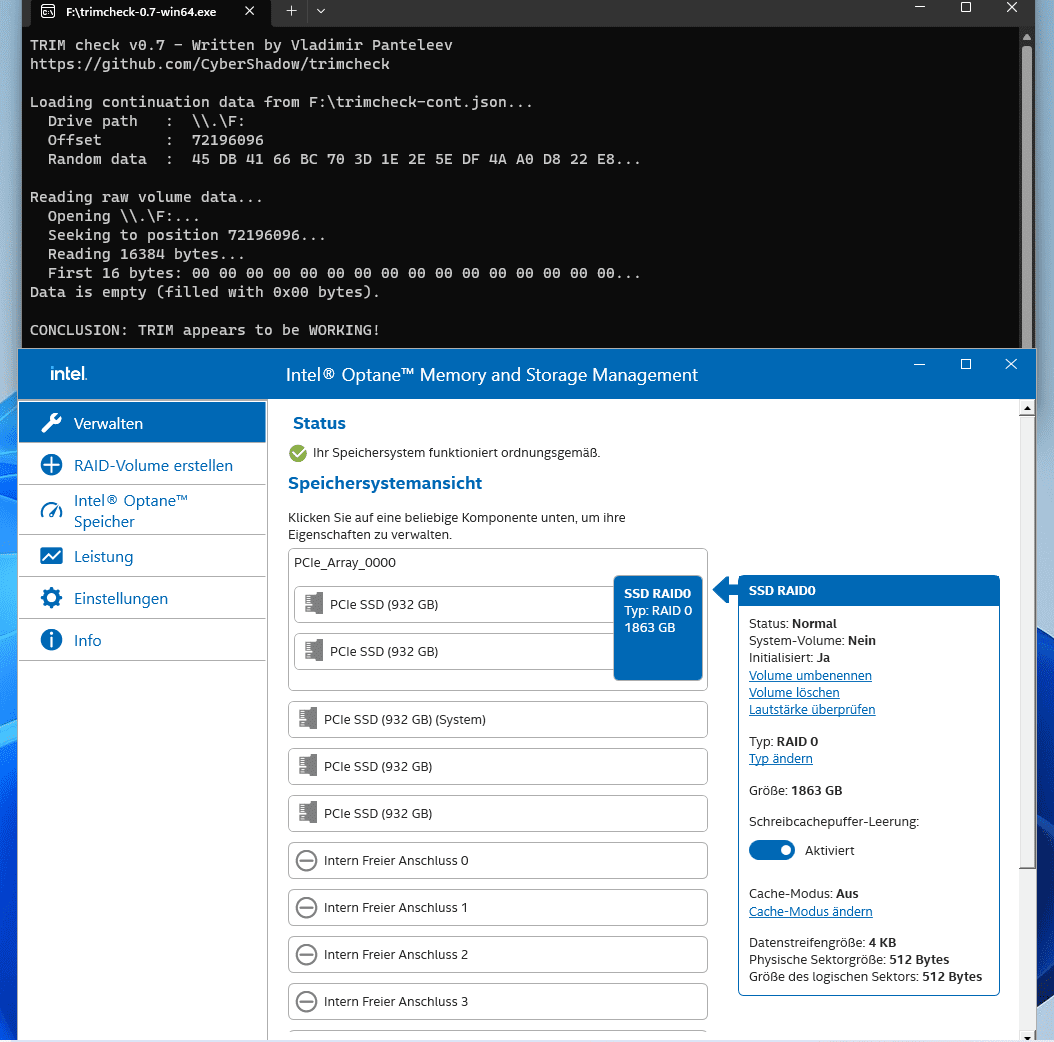Click the Cache-Modus ändern link

tap(811, 911)
